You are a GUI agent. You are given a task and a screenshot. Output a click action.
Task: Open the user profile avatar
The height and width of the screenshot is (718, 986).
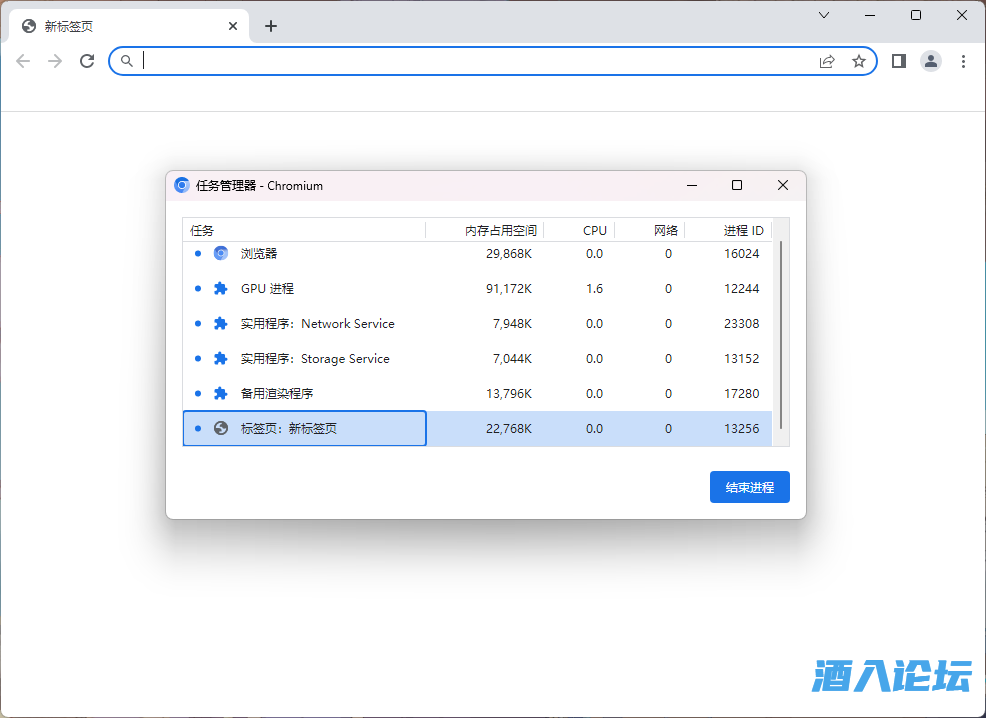pyautogui.click(x=931, y=61)
